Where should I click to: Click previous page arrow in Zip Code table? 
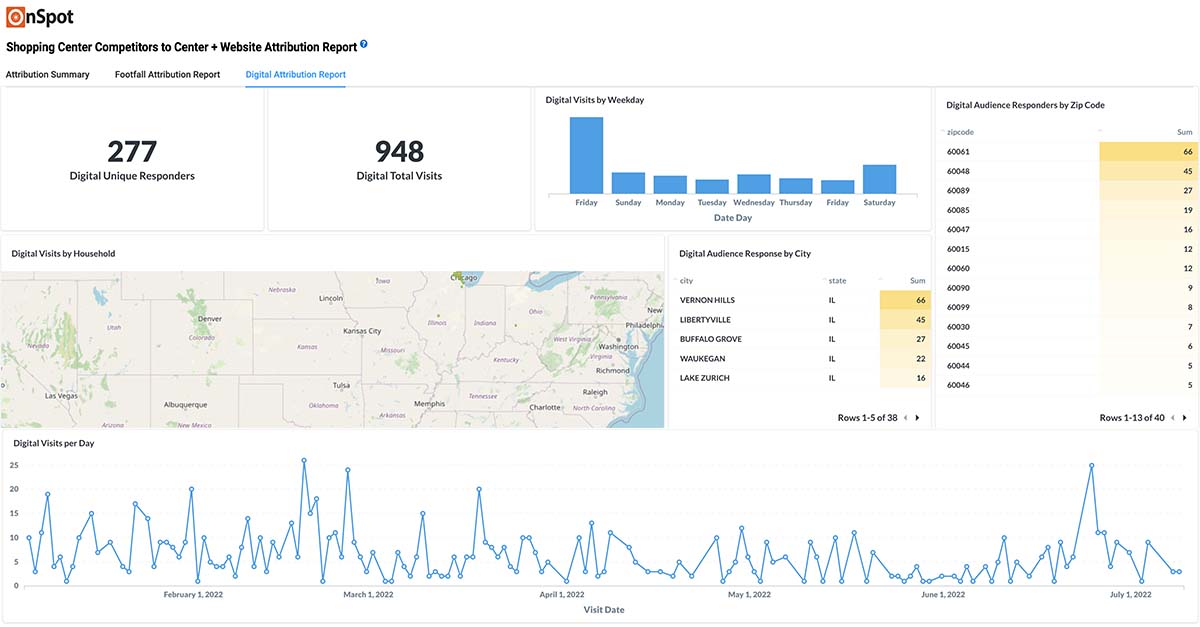pyautogui.click(x=1172, y=417)
